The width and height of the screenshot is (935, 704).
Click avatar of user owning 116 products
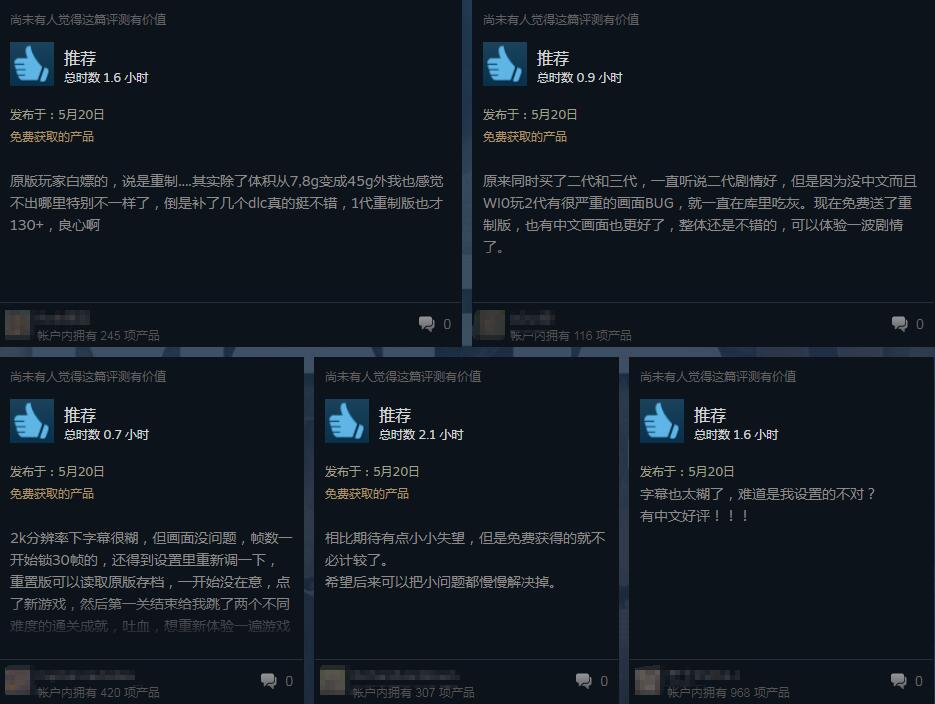(x=490, y=324)
